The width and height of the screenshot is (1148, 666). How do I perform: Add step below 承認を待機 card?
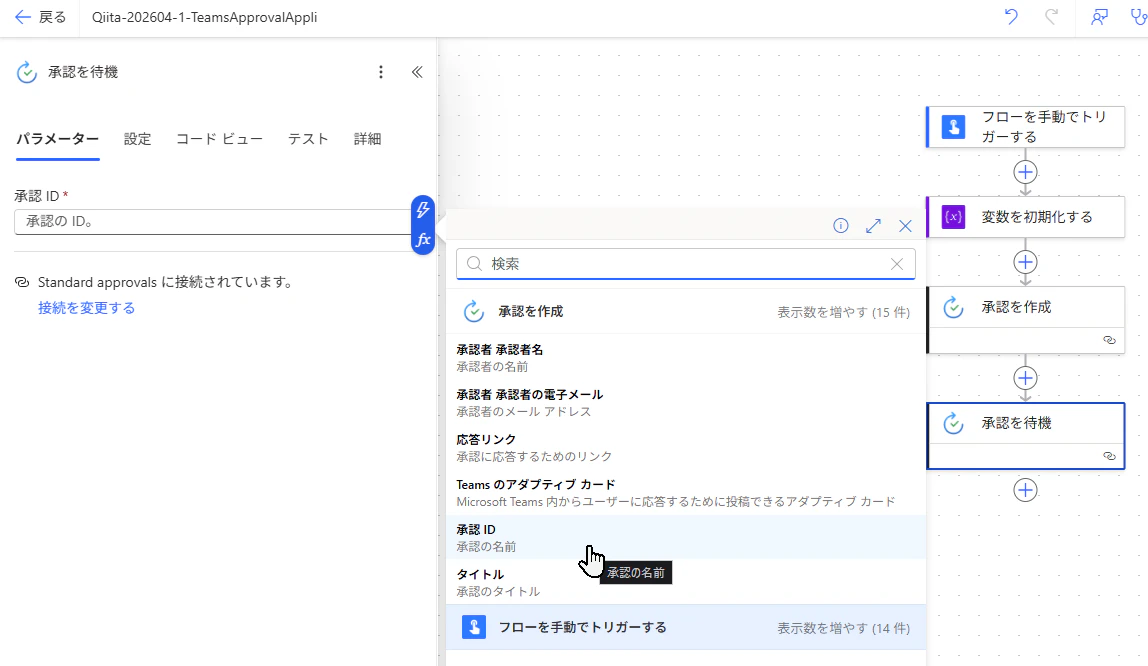click(1026, 490)
